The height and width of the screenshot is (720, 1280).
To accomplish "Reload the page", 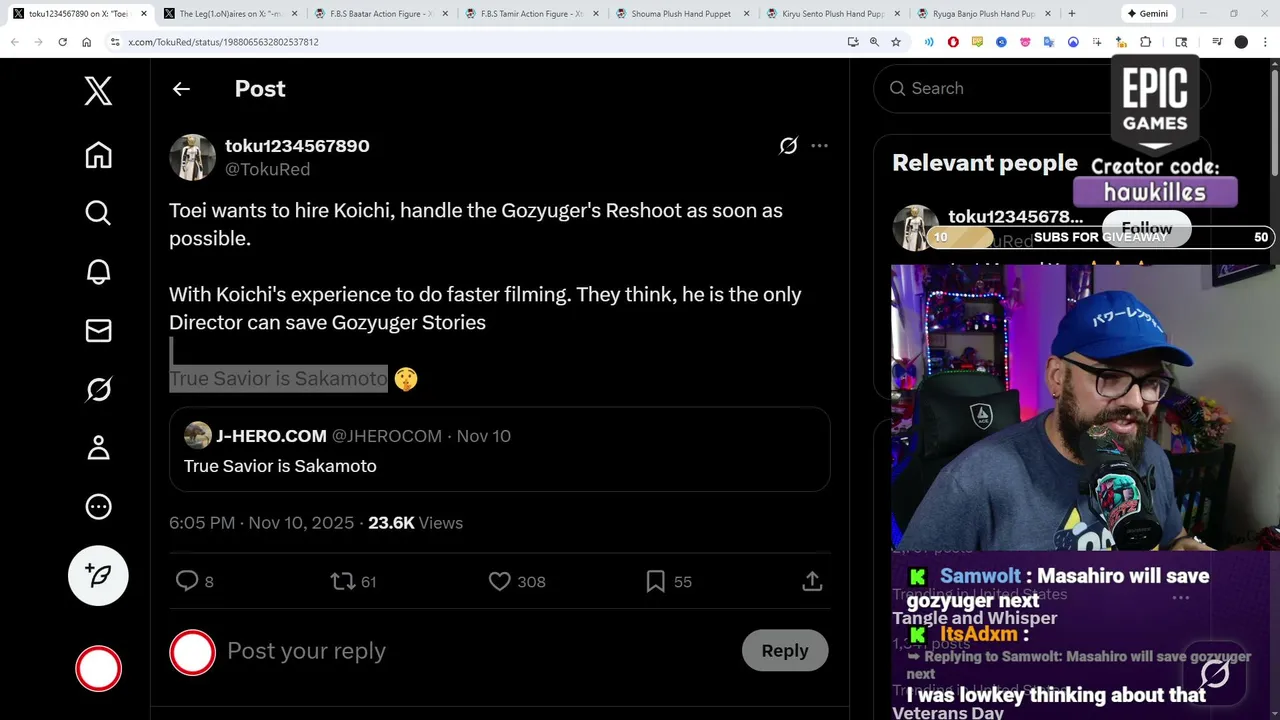I will click(x=62, y=42).
